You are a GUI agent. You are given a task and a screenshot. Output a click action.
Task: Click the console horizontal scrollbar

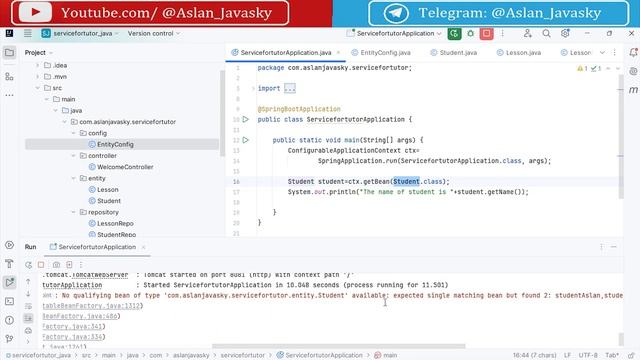(x=338, y=346)
